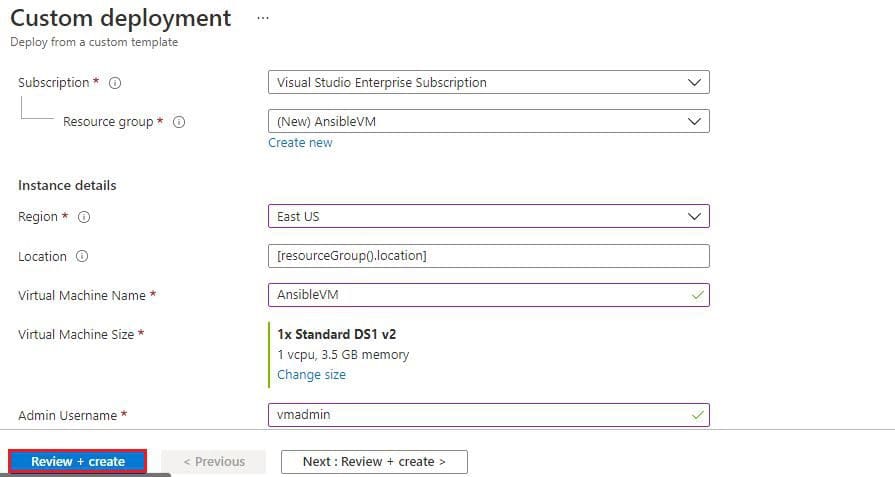Image resolution: width=895 pixels, height=477 pixels.
Task: Open the East US region dropdown
Action: (489, 216)
